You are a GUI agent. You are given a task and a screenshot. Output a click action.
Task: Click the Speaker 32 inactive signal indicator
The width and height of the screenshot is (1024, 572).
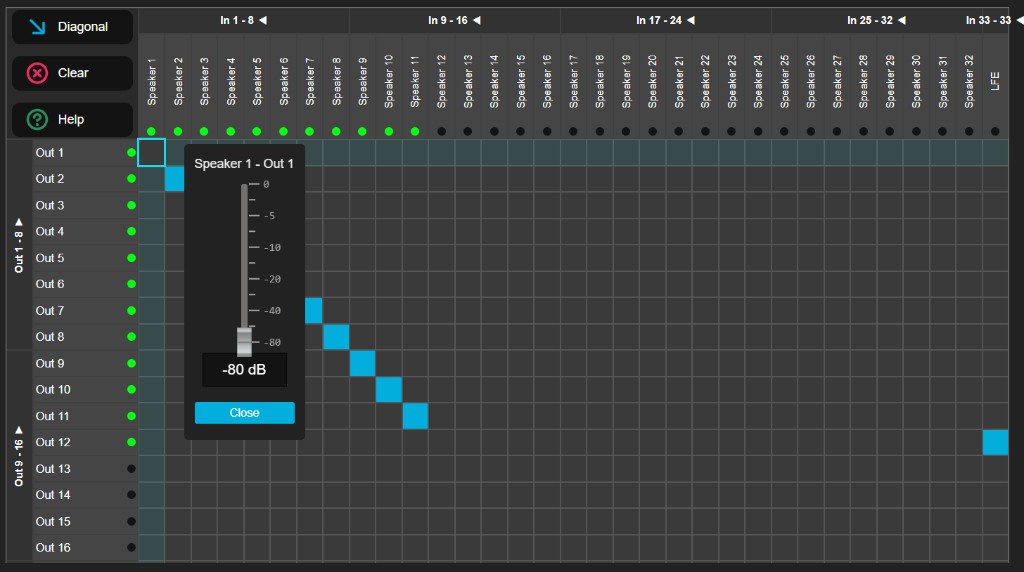point(969,131)
